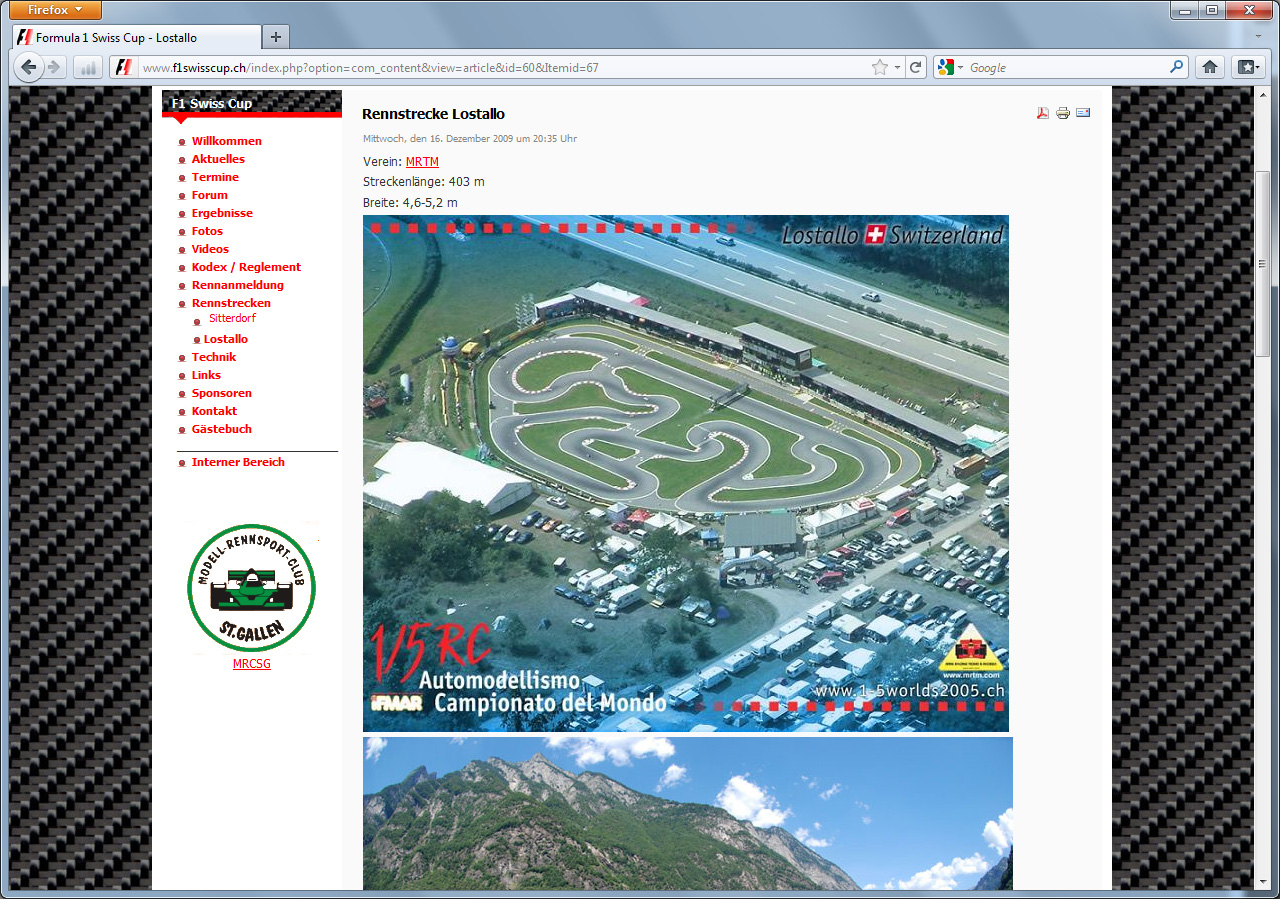Select the Sitterdorf submenu item
Image resolution: width=1280 pixels, height=899 pixels.
(x=232, y=318)
